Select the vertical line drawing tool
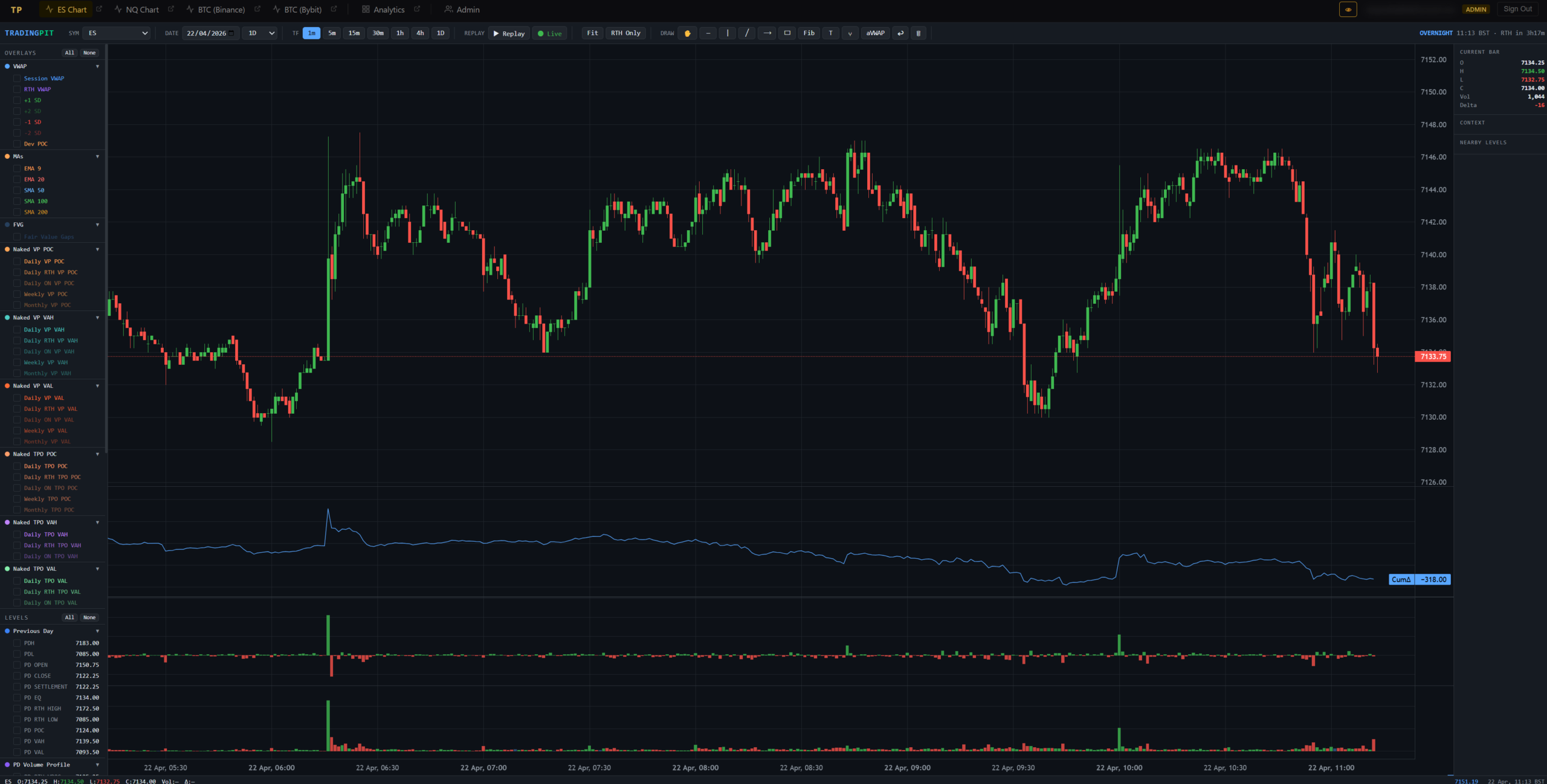Screen dimensions: 1547x784 728,33
